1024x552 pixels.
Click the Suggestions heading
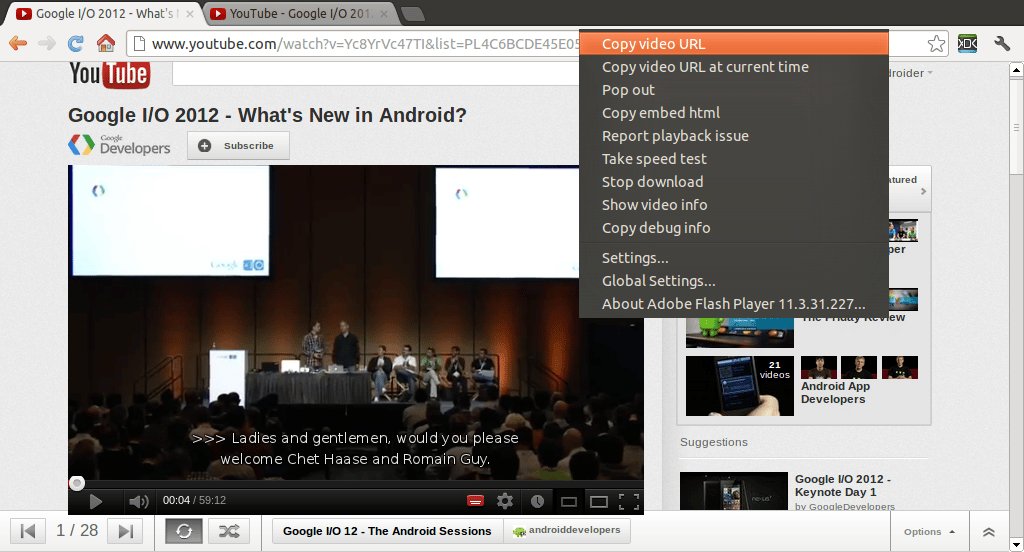(714, 442)
